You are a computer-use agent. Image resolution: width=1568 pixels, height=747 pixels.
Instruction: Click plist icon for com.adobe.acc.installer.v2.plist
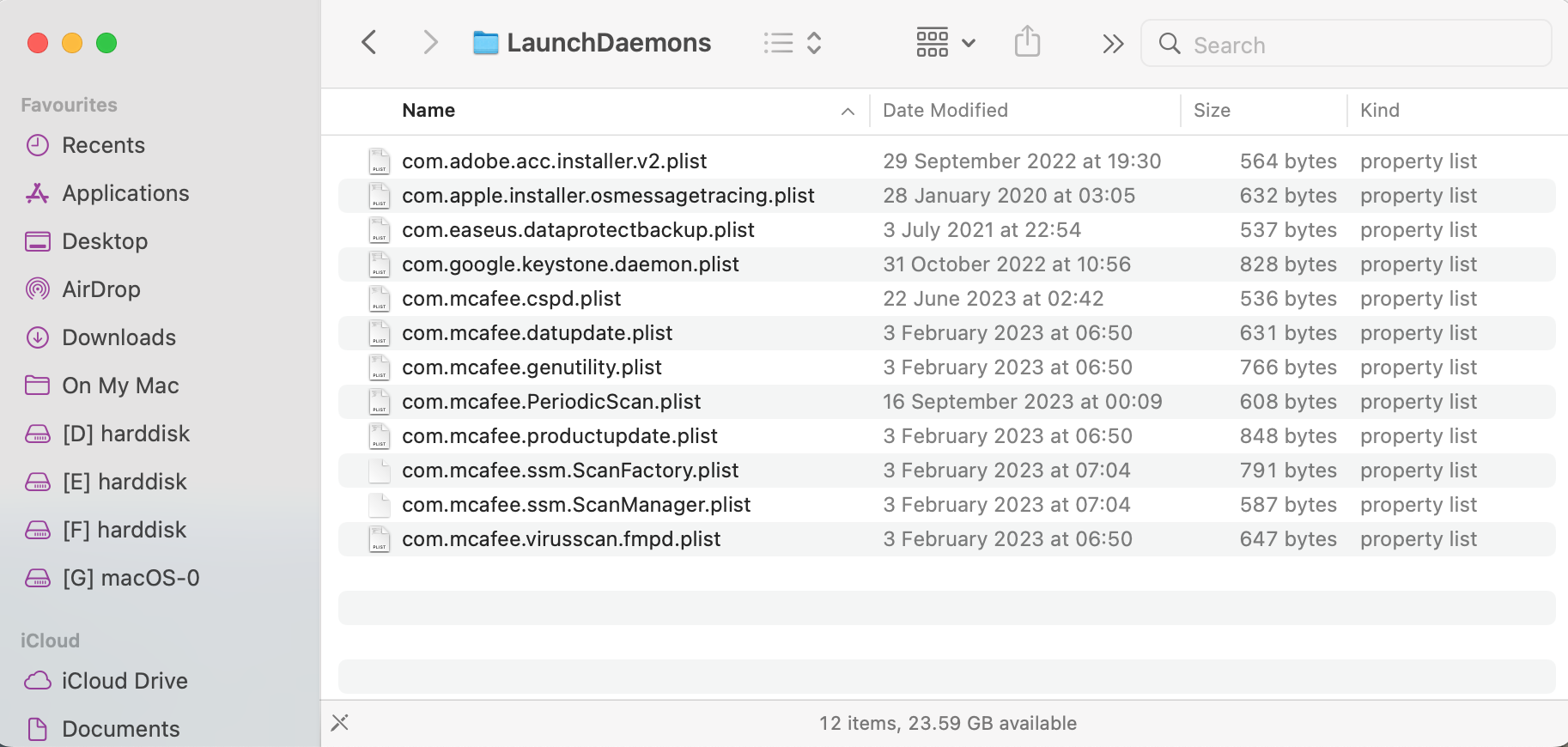(379, 161)
